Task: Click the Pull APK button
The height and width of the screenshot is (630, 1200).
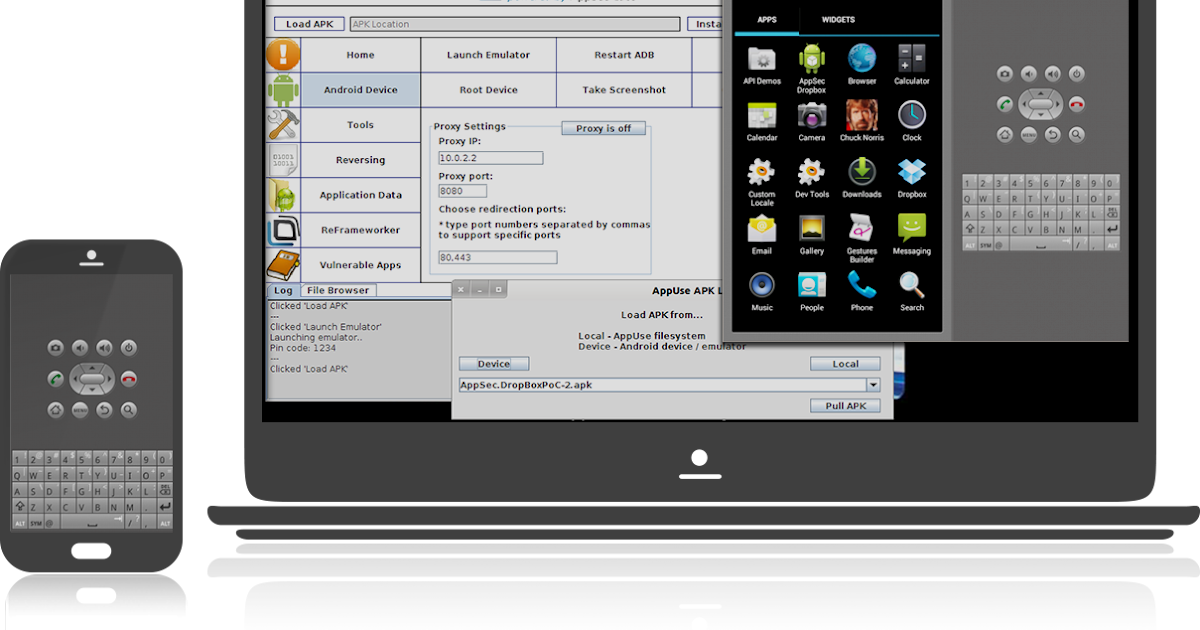Action: click(x=845, y=406)
